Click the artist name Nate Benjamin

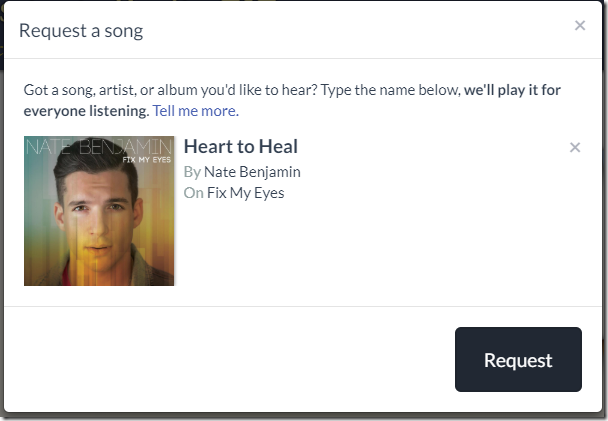(x=252, y=171)
